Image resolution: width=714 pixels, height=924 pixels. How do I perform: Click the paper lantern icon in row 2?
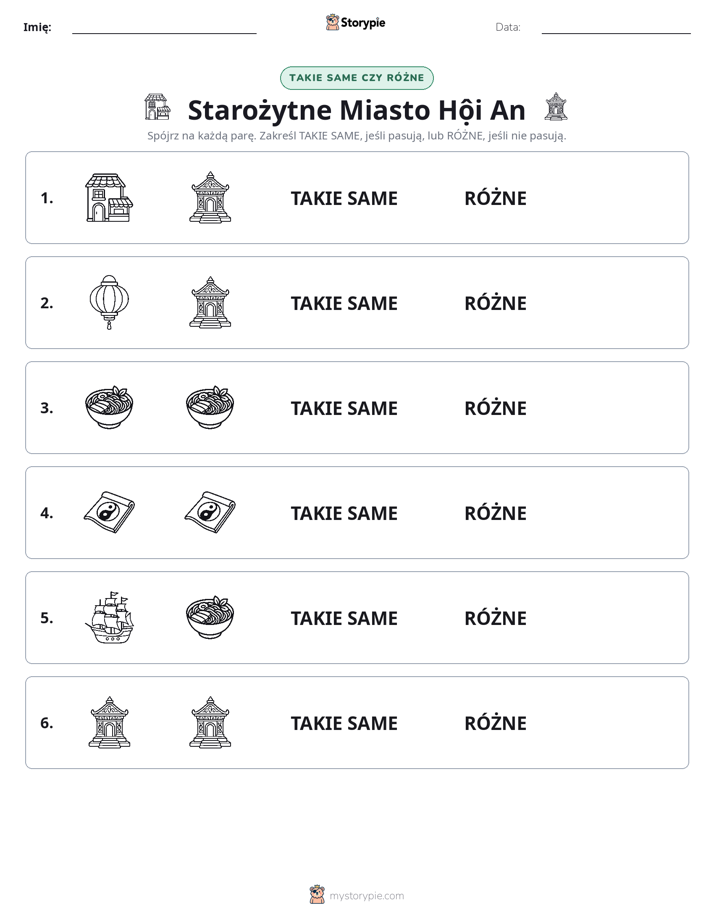click(x=109, y=302)
